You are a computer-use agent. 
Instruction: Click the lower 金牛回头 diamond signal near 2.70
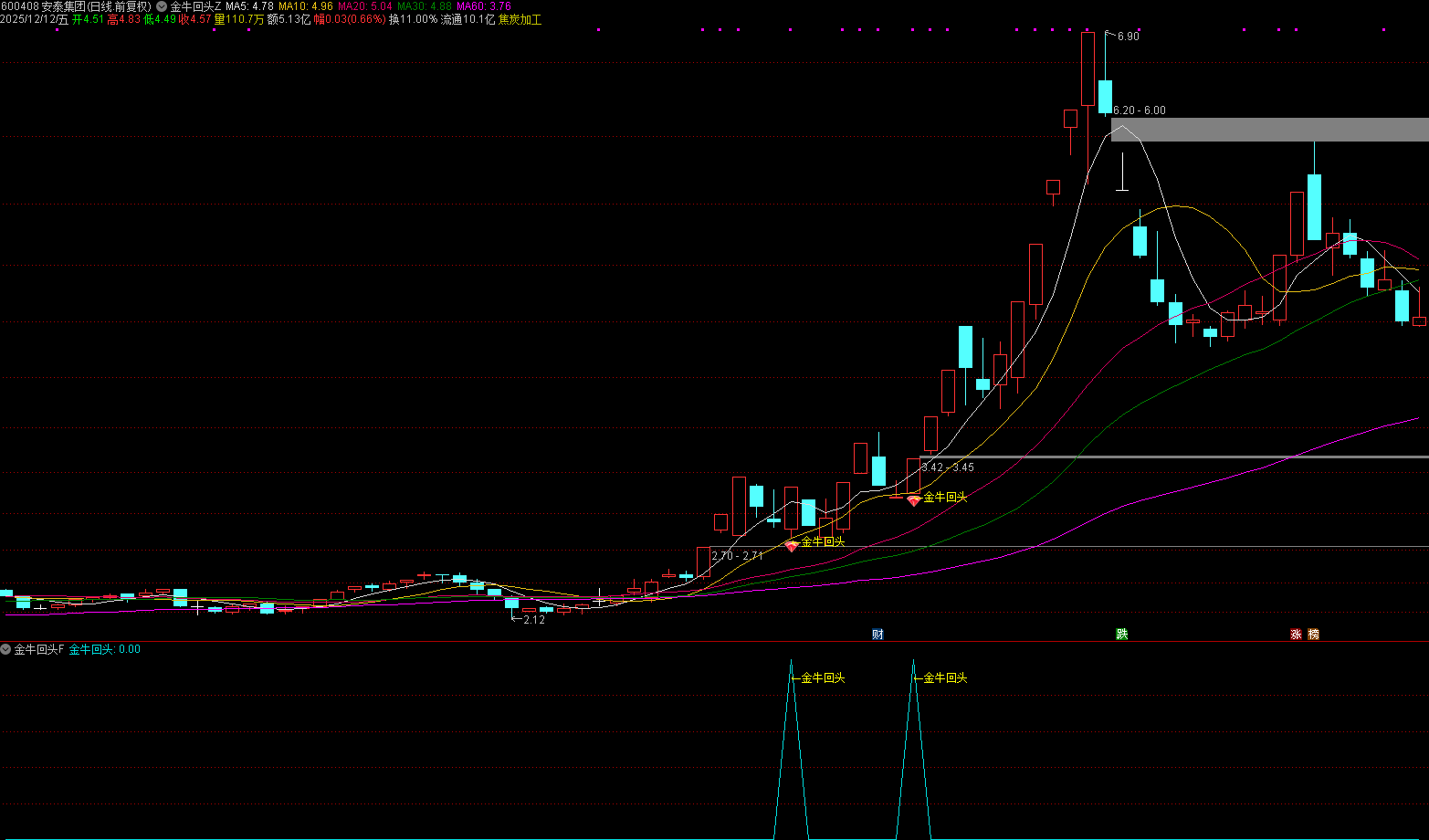pyautogui.click(x=792, y=546)
